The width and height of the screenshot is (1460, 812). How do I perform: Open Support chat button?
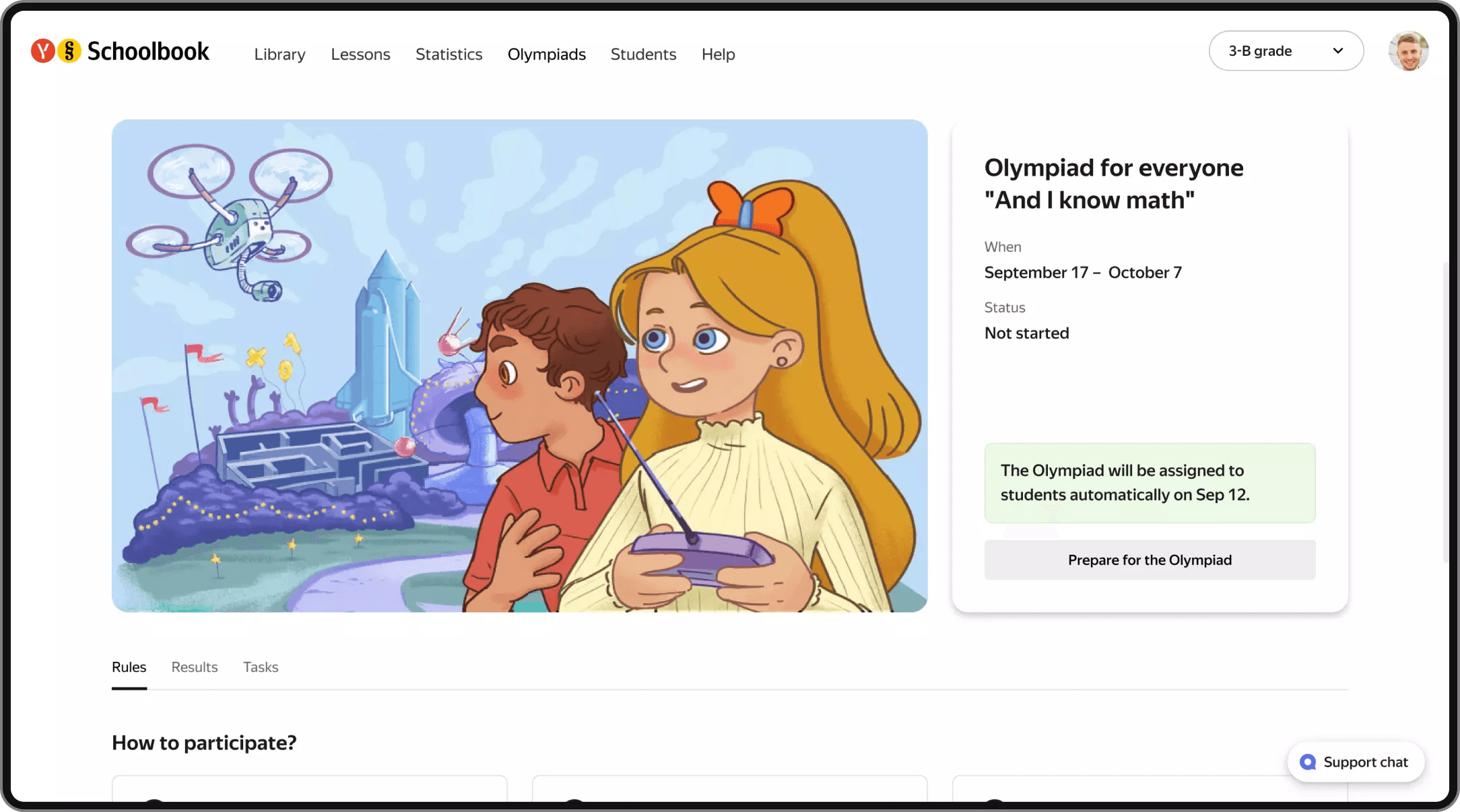pos(1365,762)
